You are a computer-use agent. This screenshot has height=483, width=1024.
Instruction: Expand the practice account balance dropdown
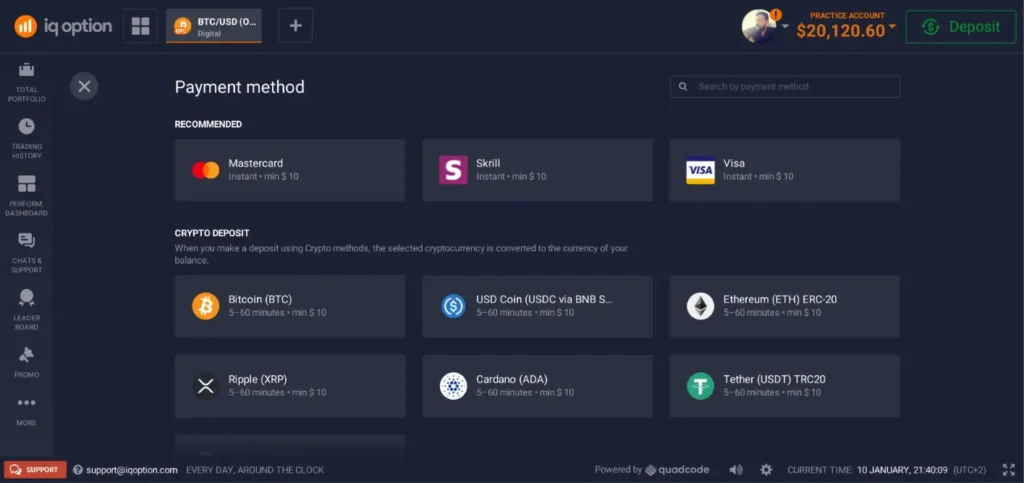tap(892, 28)
